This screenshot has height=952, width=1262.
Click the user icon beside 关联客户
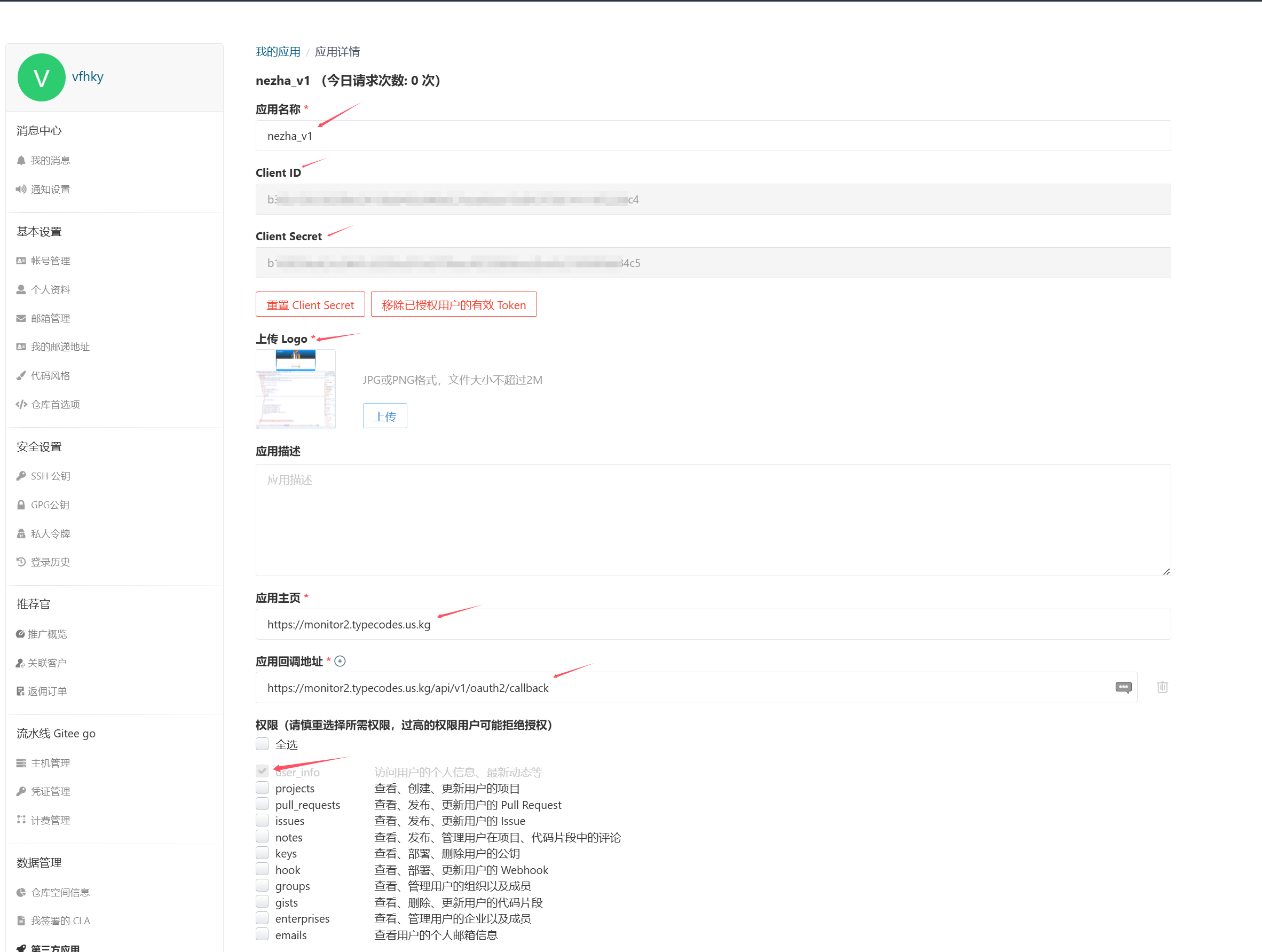coord(20,663)
